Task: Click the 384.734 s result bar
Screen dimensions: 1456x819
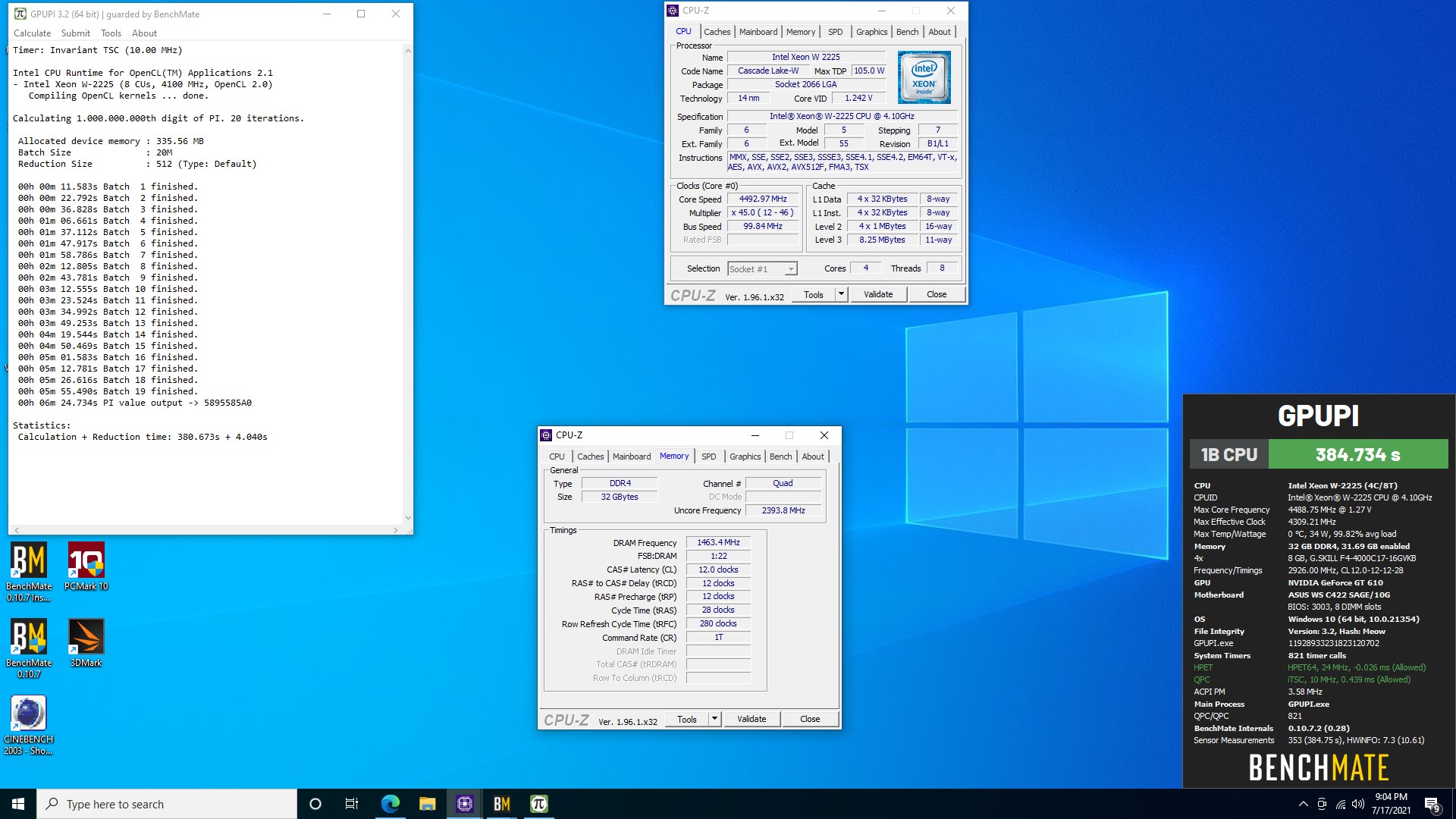Action: click(x=1358, y=455)
